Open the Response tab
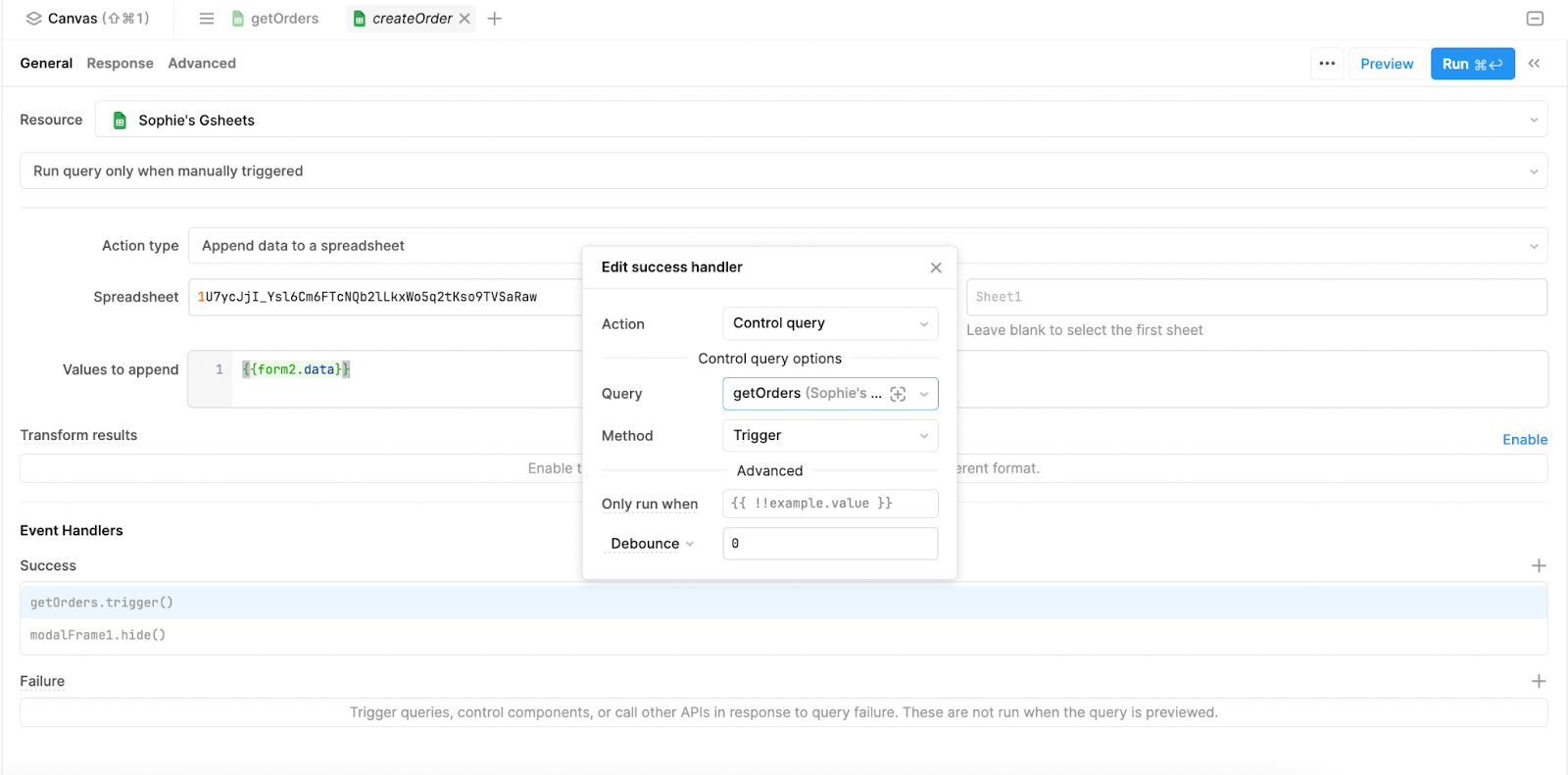 point(120,63)
